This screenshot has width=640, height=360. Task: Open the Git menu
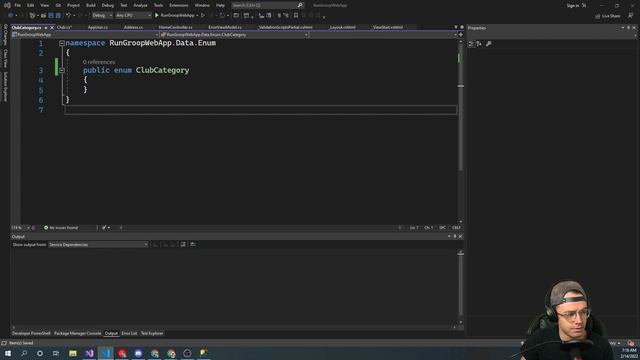click(58, 5)
